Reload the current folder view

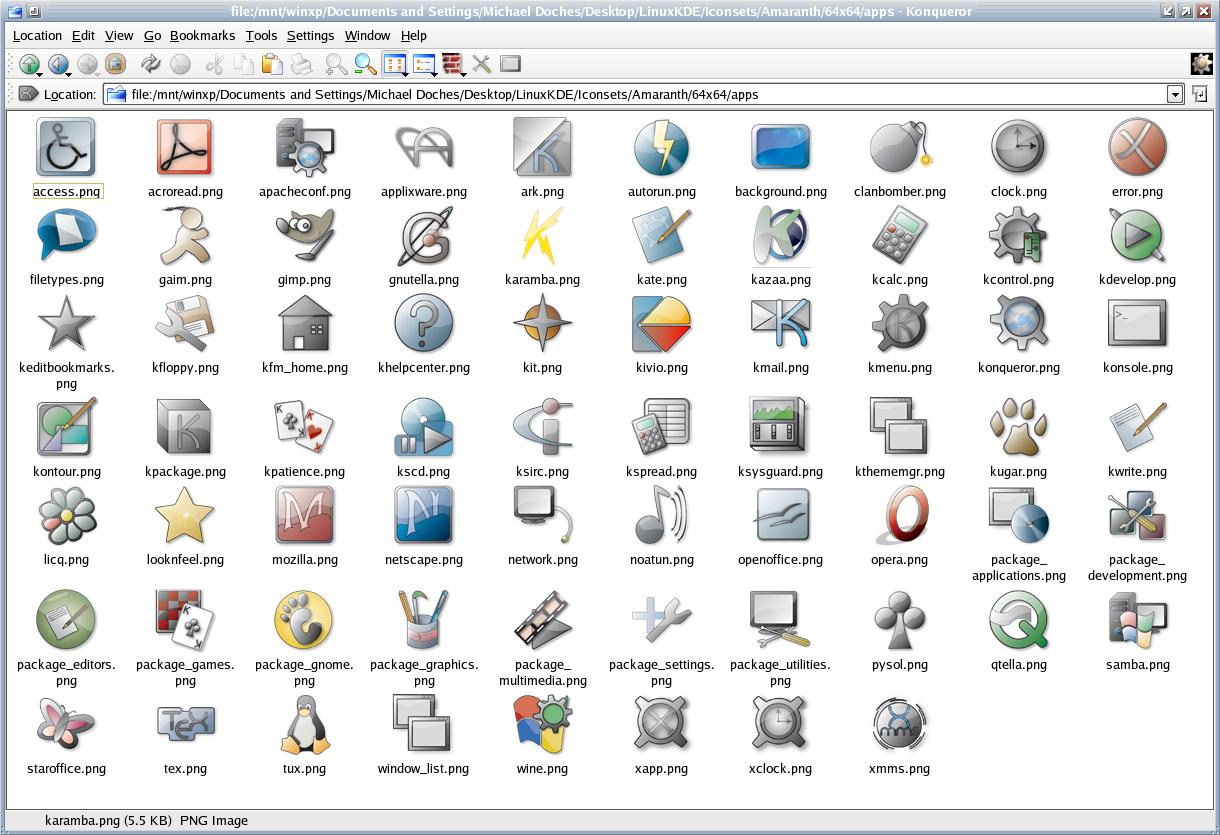151,64
